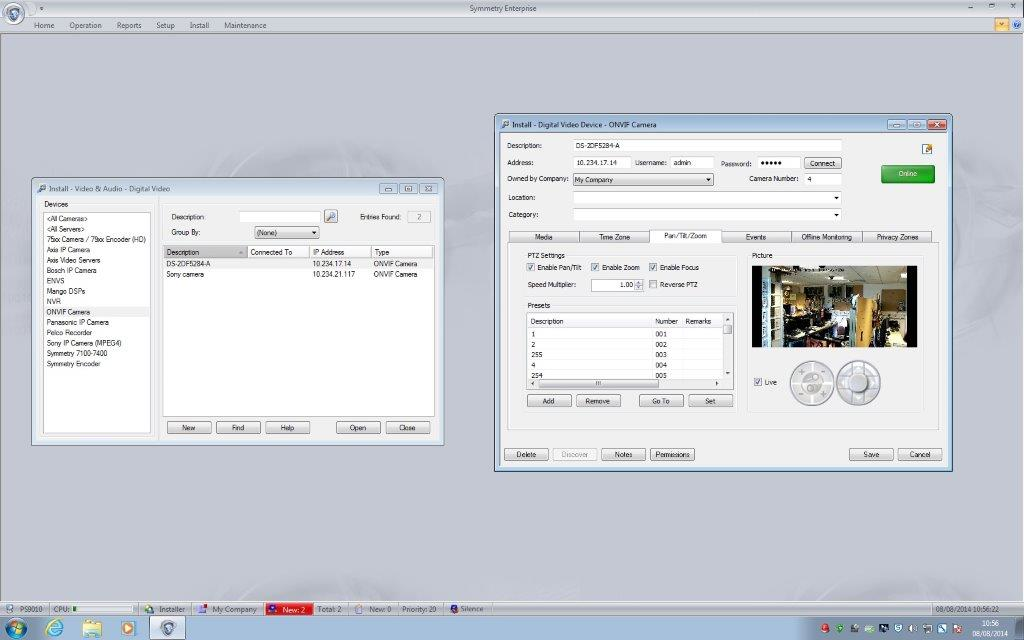Open the Setup menu
This screenshot has width=1024, height=640.
point(165,25)
